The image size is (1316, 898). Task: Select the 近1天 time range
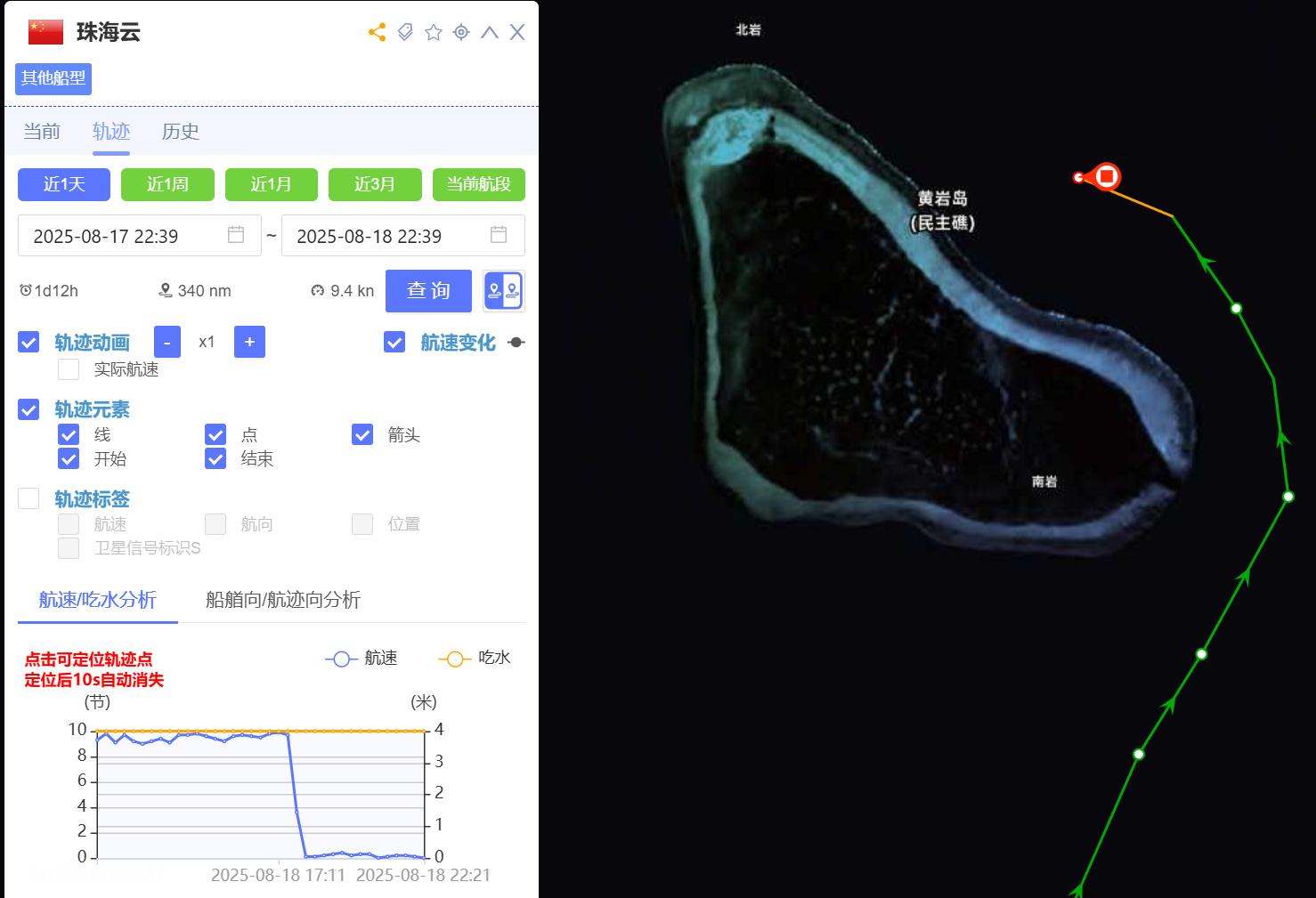tap(64, 184)
